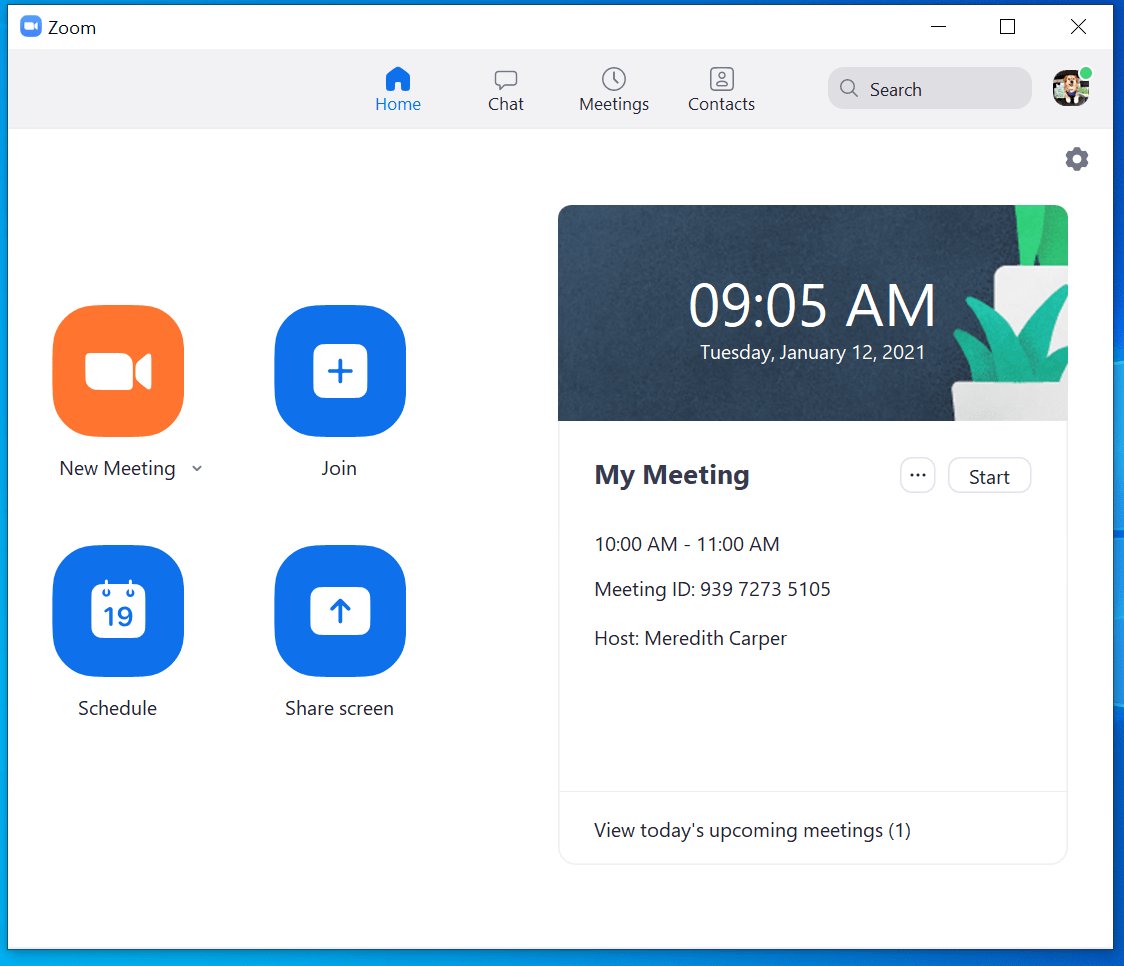Click inside the Search field
The image size is (1124, 966).
930,89
